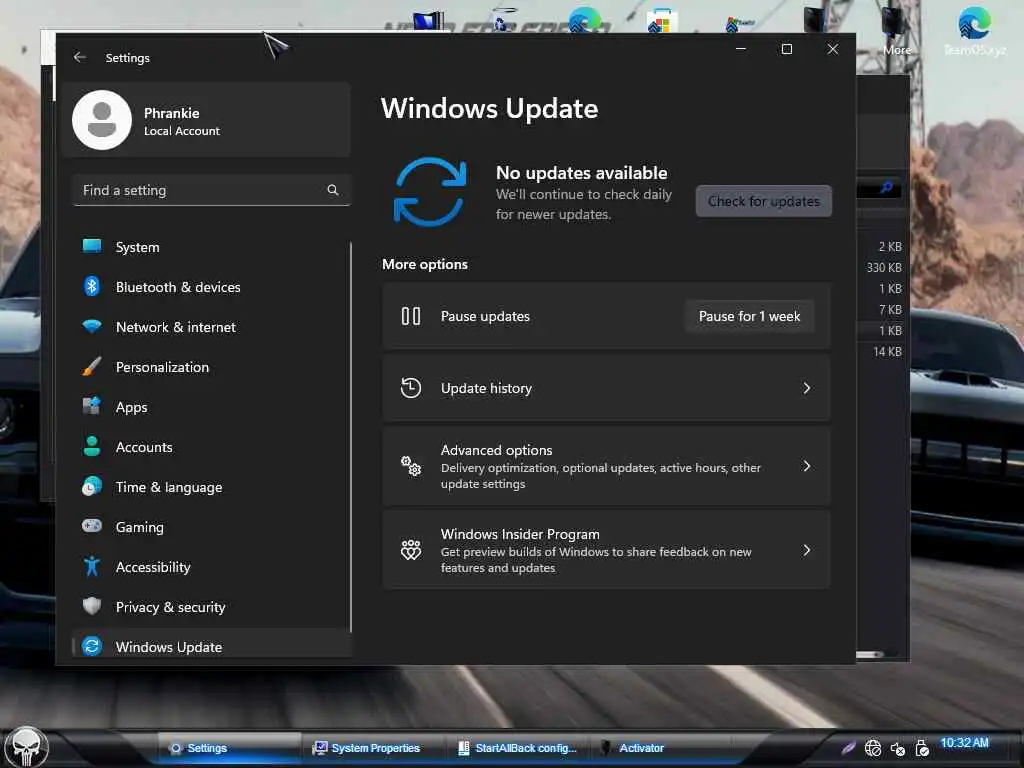Click the No updates available heading
The width and height of the screenshot is (1024, 768).
tap(581, 172)
